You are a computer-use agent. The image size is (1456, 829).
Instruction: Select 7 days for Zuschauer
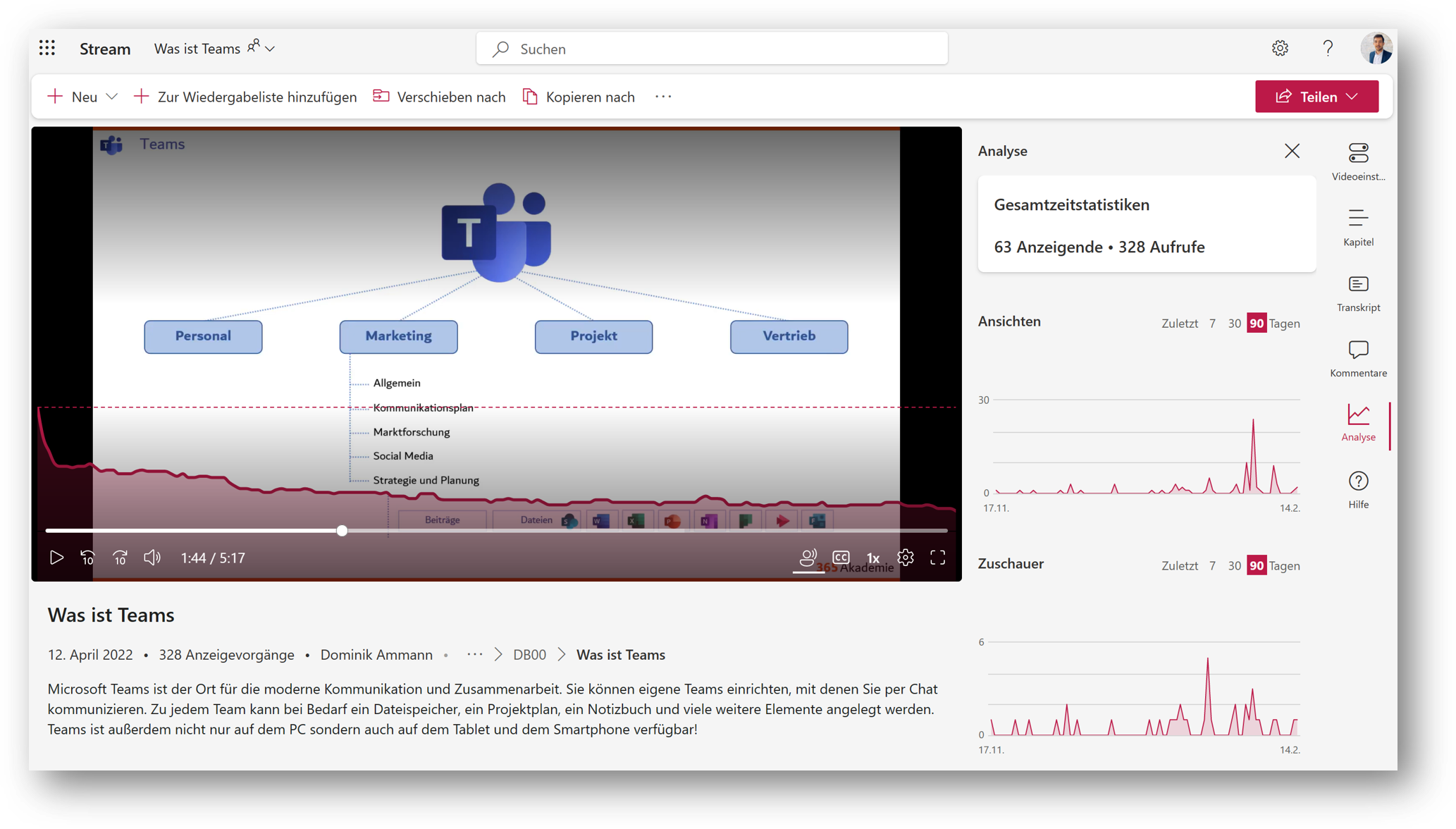[x=1212, y=566]
